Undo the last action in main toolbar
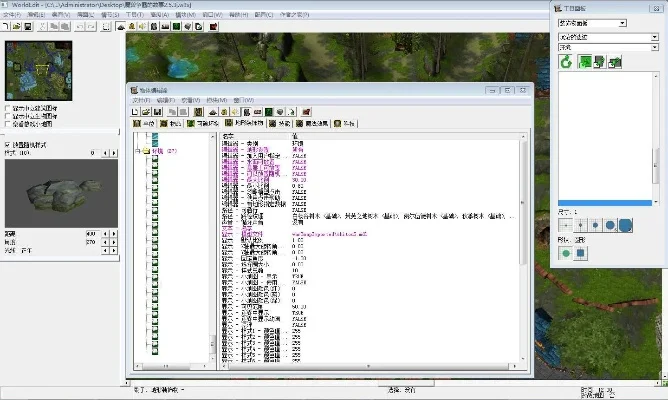Screen dimensions: 668x400 [80, 26]
